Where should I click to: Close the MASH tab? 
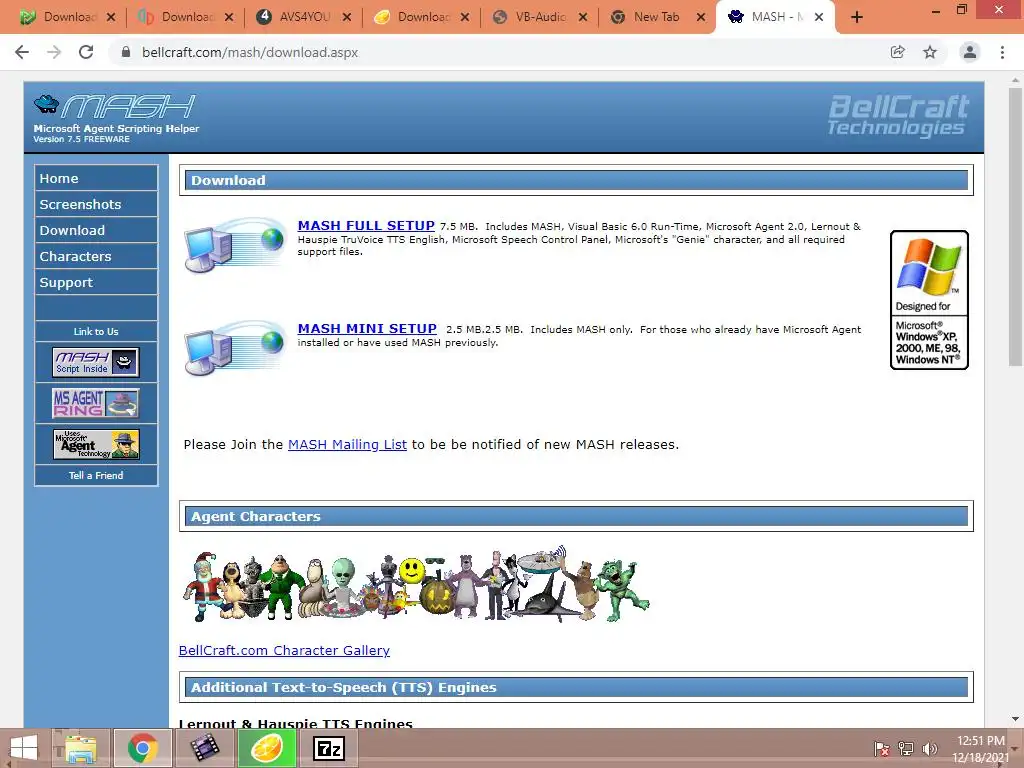pyautogui.click(x=819, y=17)
